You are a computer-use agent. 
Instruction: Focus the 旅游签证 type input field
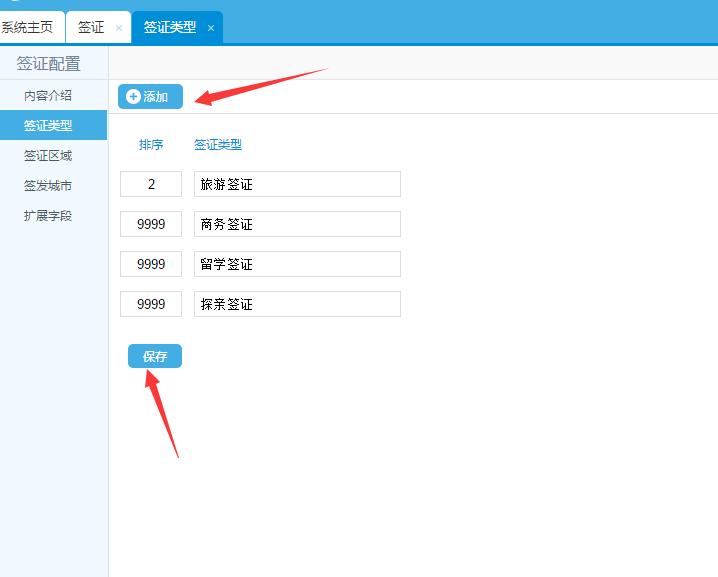[x=297, y=184]
